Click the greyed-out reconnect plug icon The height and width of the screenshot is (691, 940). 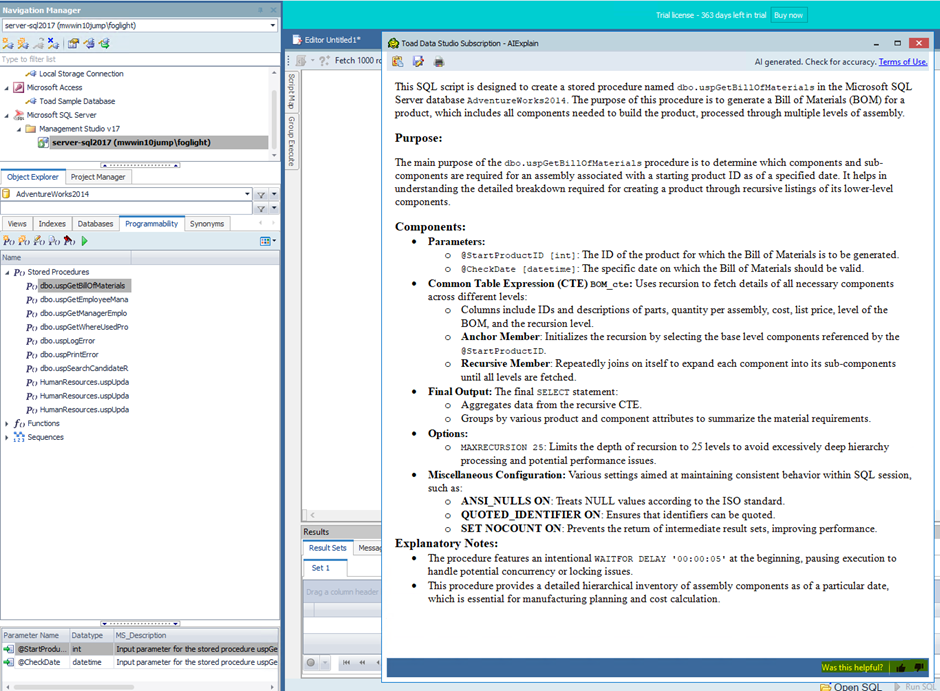click(x=38, y=43)
